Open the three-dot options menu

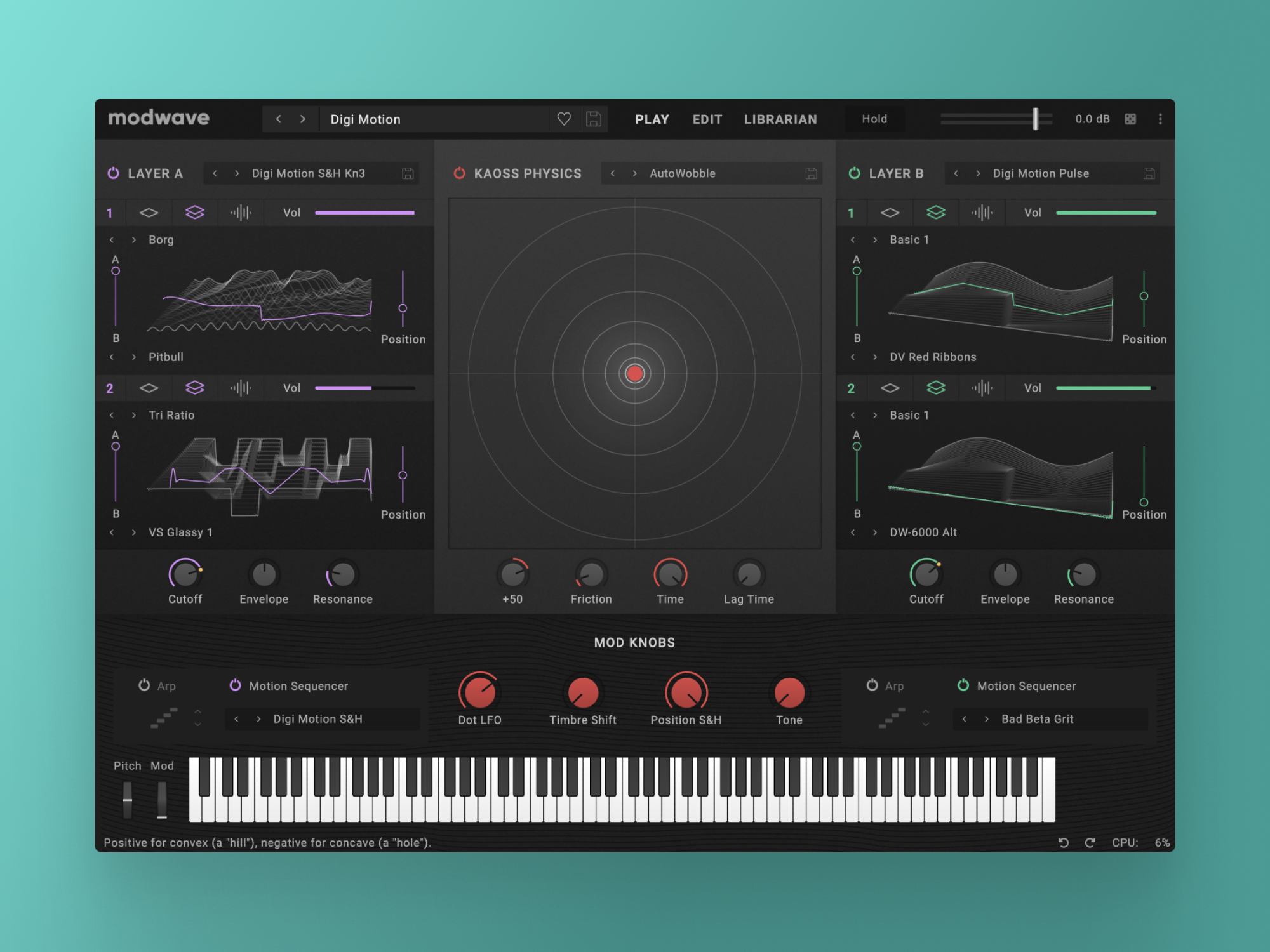point(1160,119)
